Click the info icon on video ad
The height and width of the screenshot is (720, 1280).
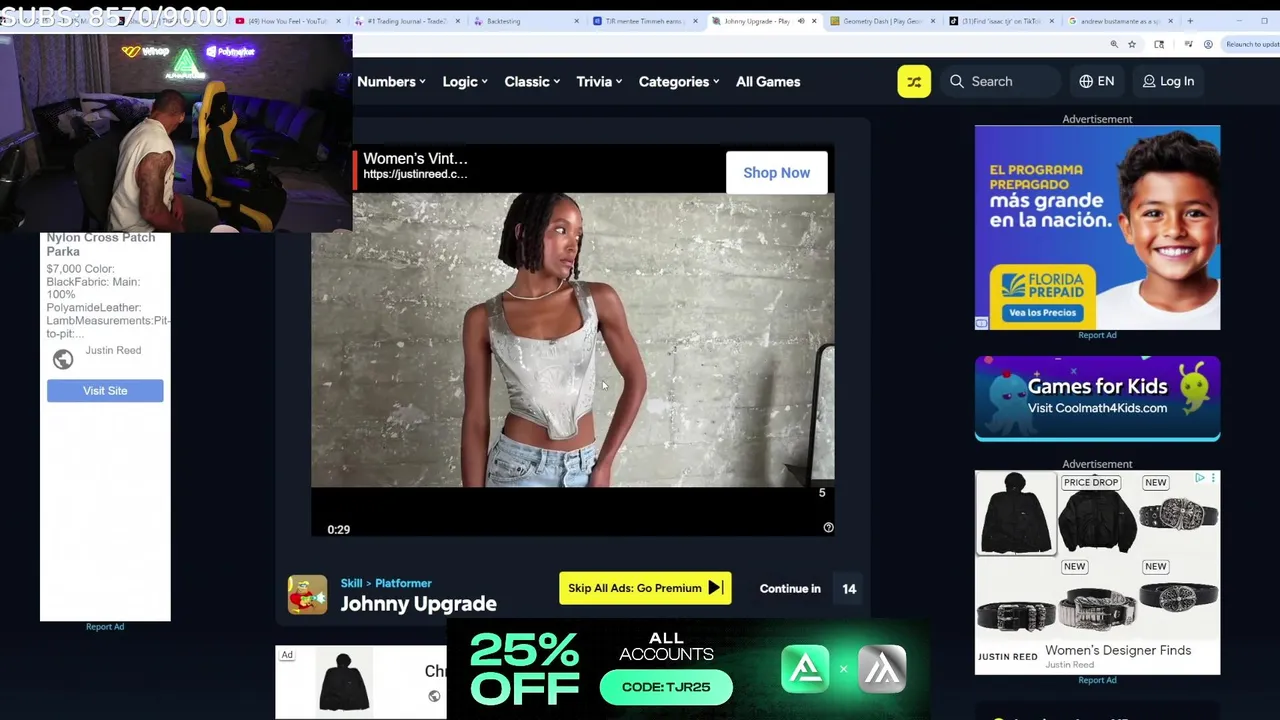pos(828,527)
